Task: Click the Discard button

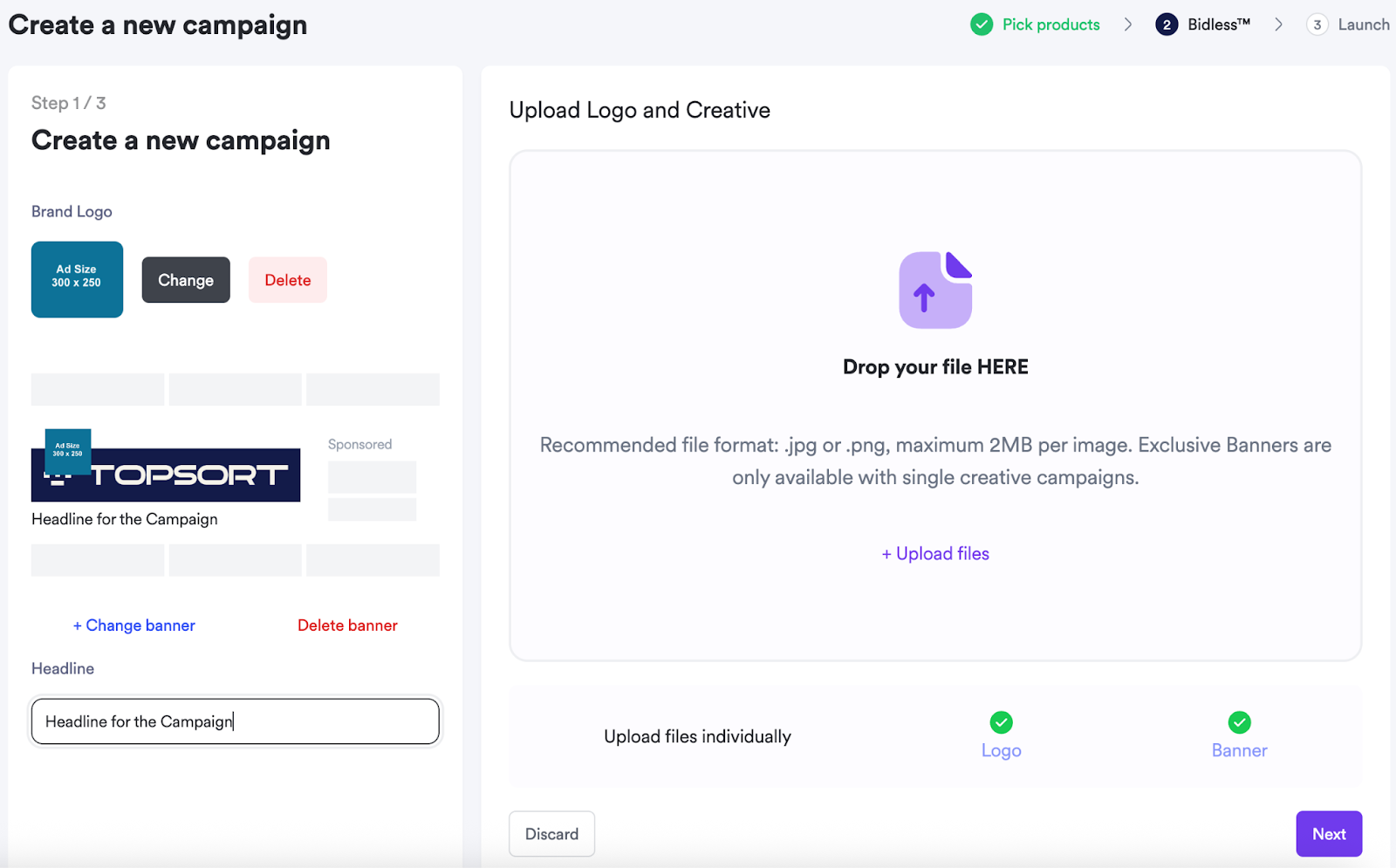Action: 552,834
